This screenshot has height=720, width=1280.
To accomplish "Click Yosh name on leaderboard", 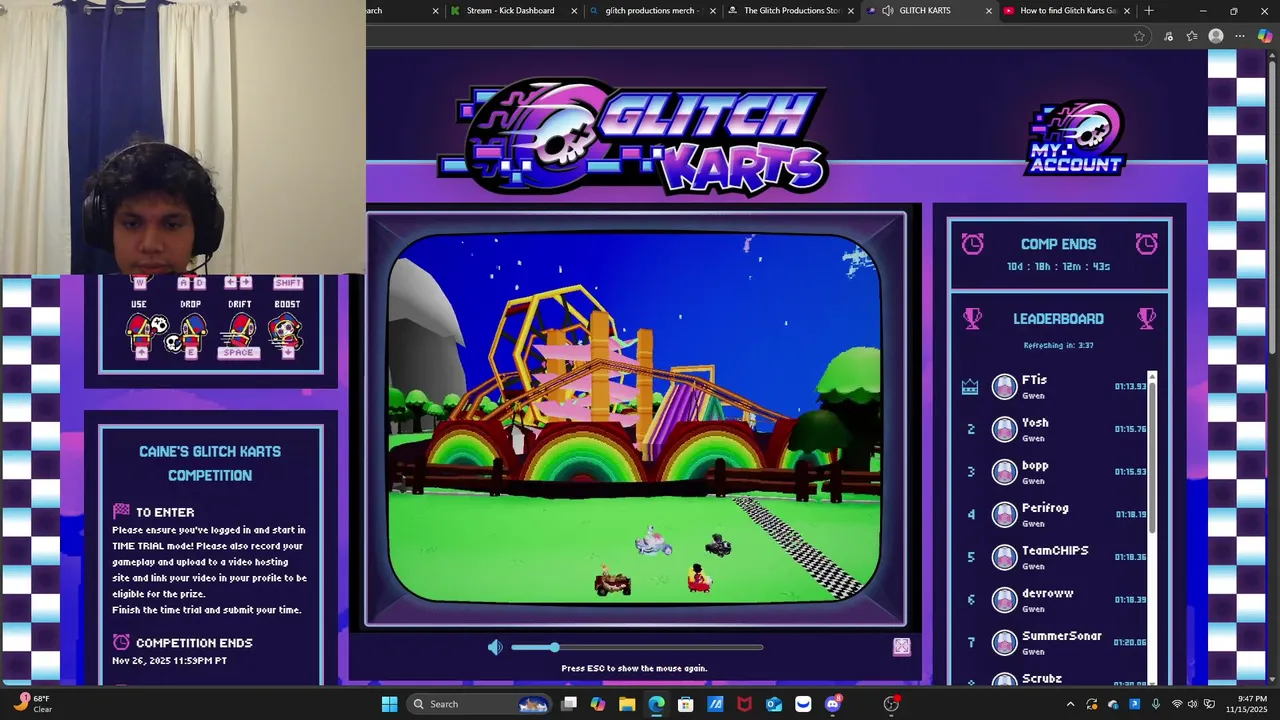I will coord(1035,423).
